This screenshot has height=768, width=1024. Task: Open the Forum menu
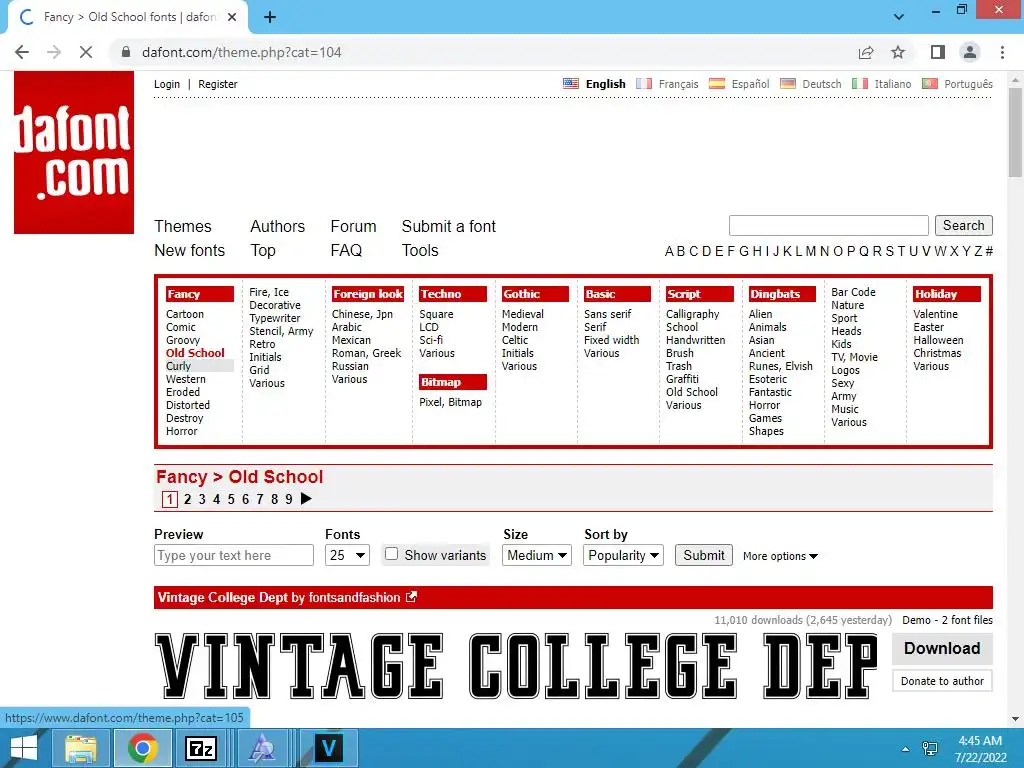tap(353, 226)
